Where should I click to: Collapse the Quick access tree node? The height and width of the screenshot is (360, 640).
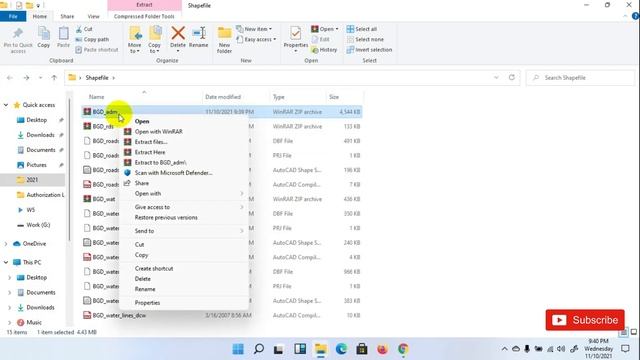pyautogui.click(x=6, y=105)
